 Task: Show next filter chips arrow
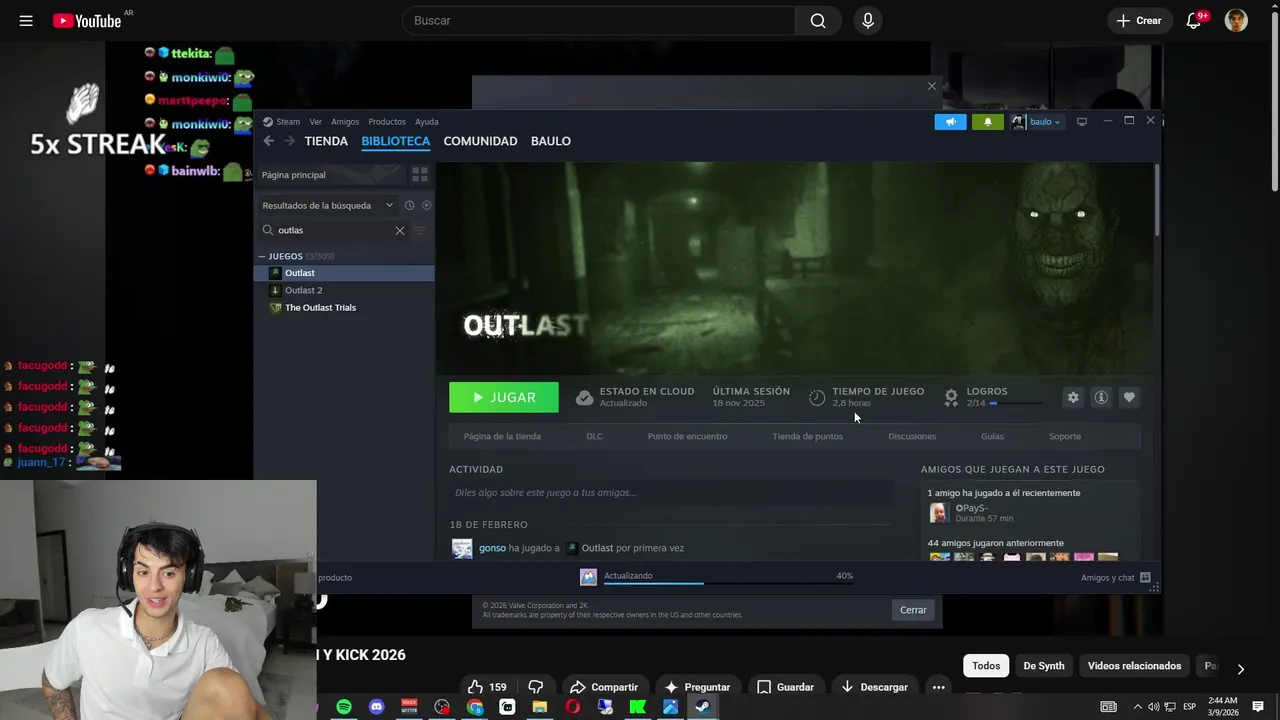(x=1240, y=669)
